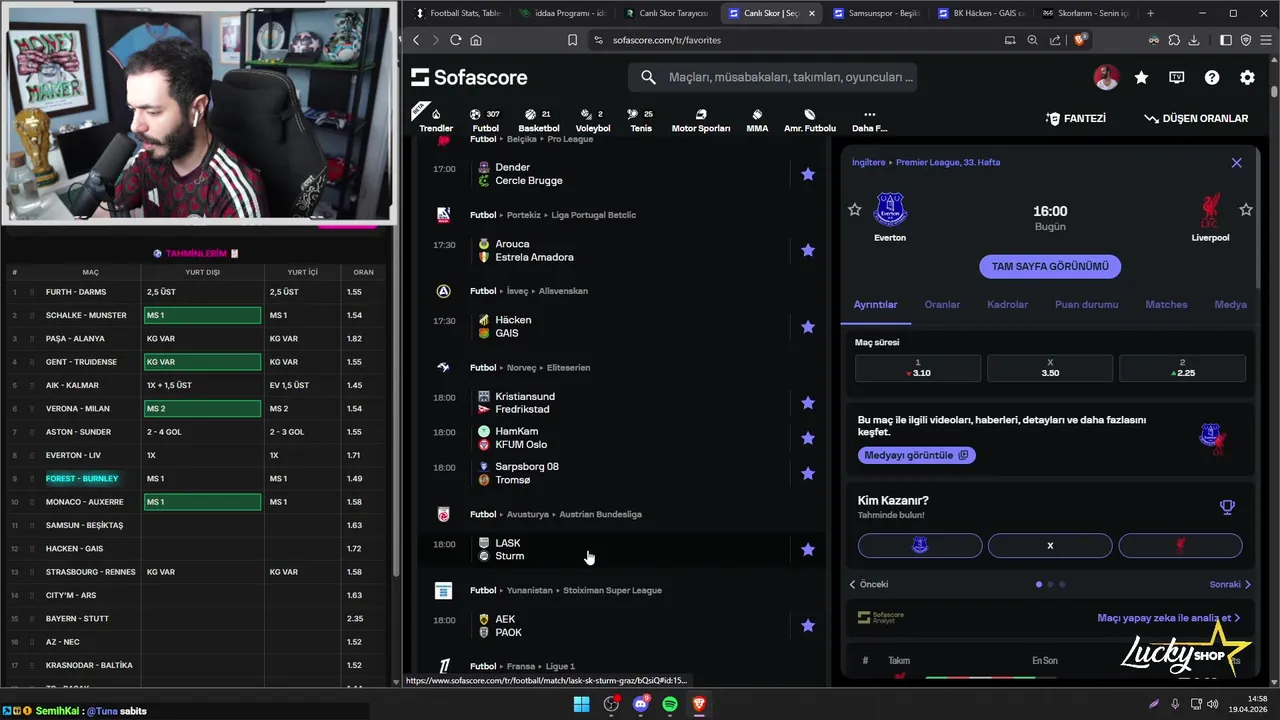The width and height of the screenshot is (1280, 720).
Task: Expand the Daha F... more sports menu
Action: point(869,121)
